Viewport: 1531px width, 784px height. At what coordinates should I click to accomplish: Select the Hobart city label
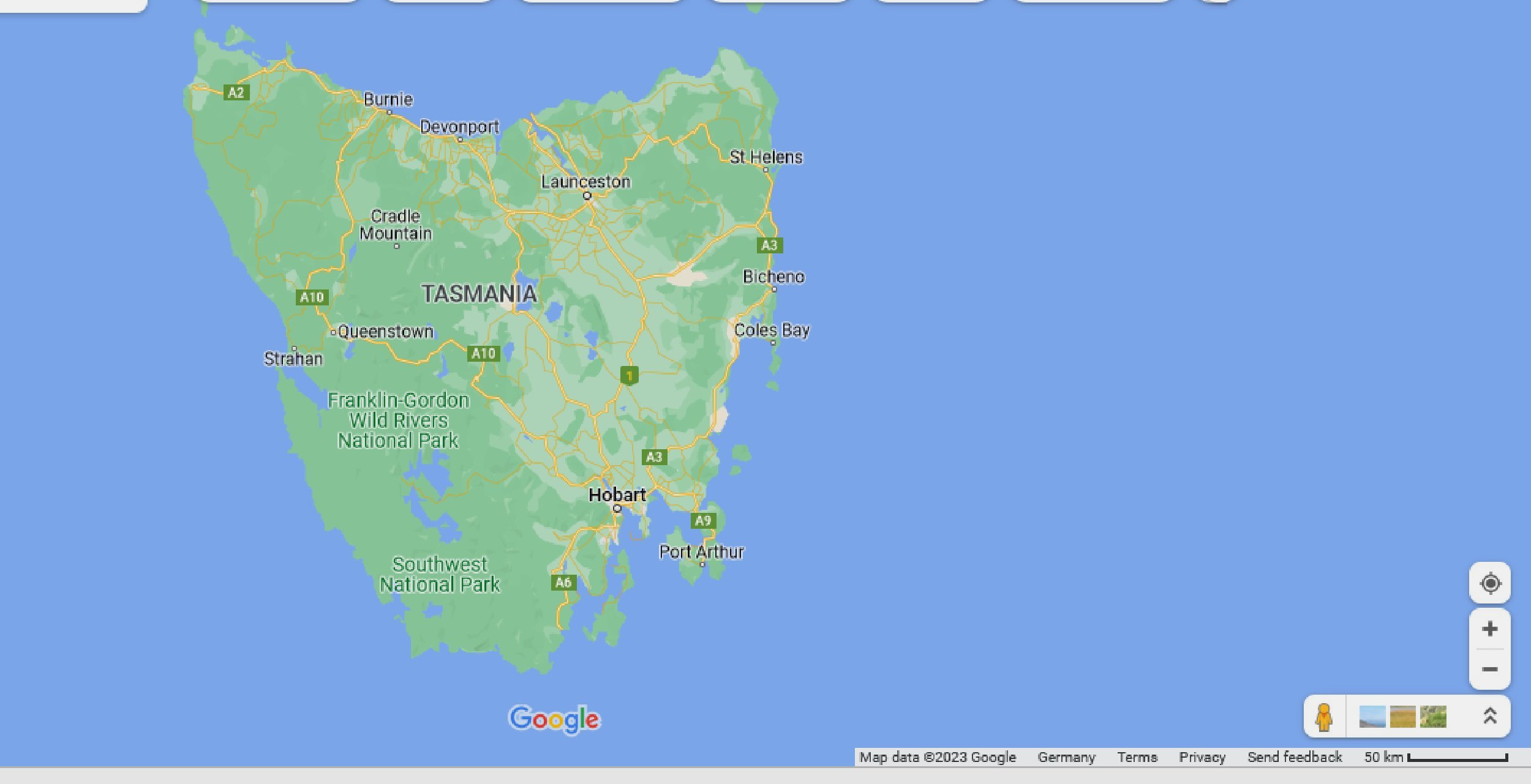[x=617, y=495]
